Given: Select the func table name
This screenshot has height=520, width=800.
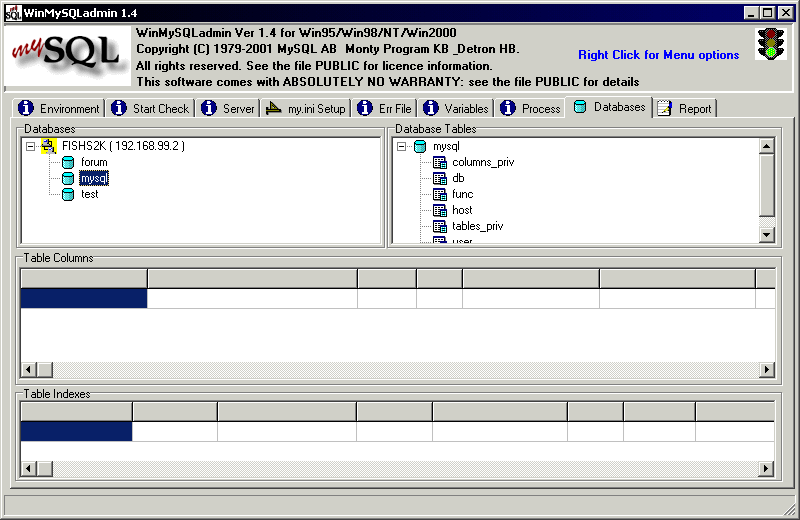Looking at the screenshot, I should pos(462,194).
